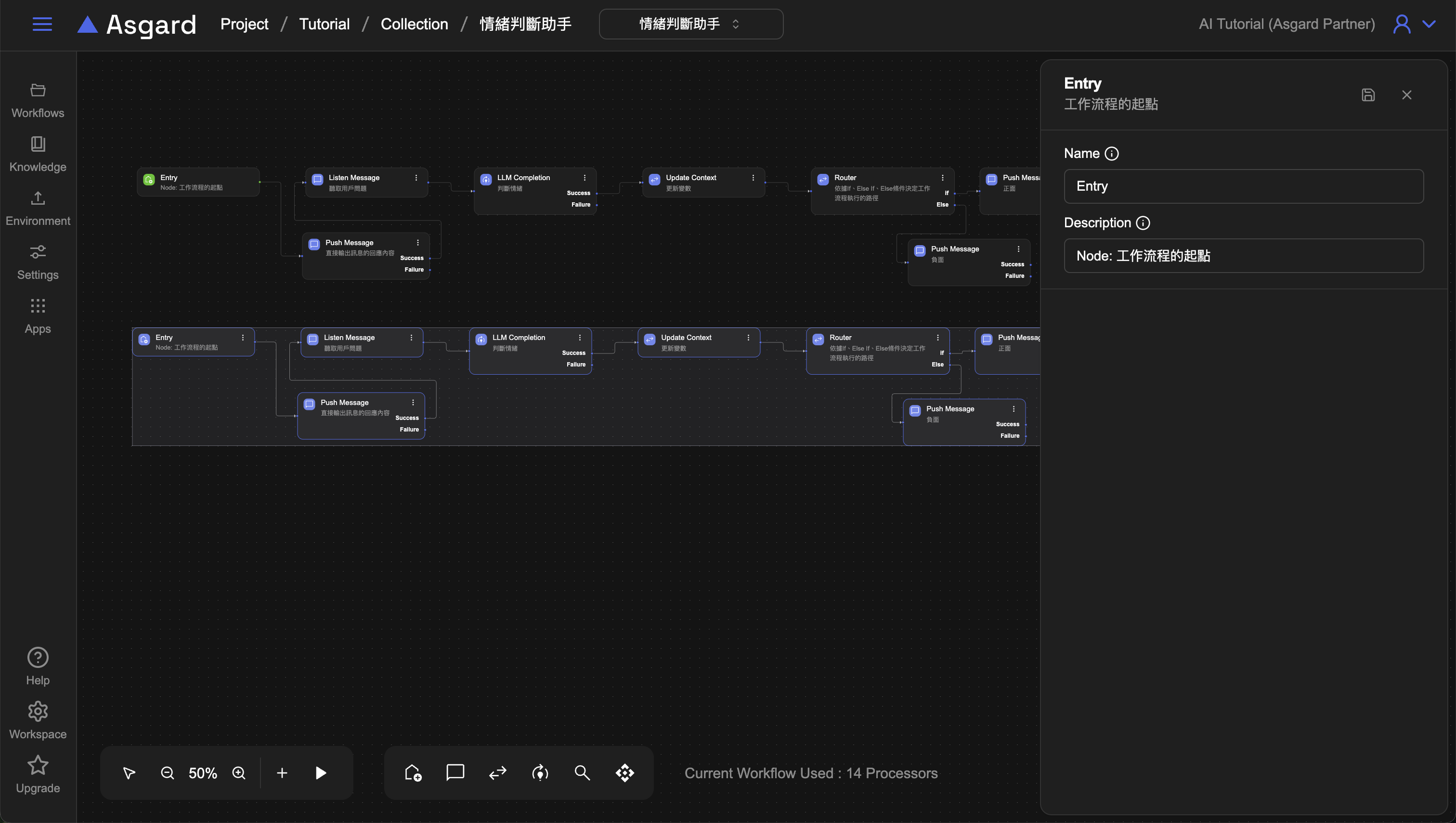This screenshot has height=823, width=1456.
Task: Click the add Entry node icon in toolbar
Action: point(413,773)
